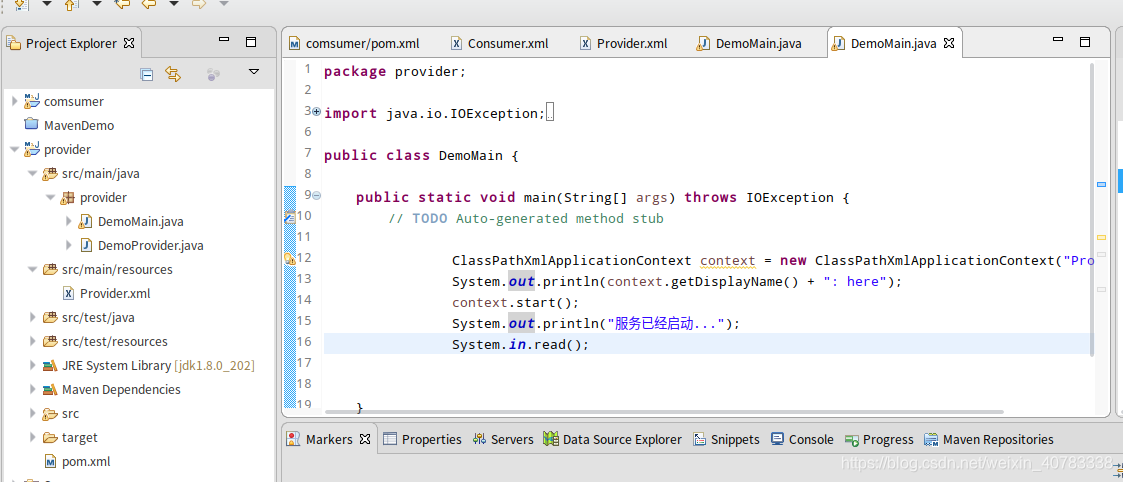Expand the comsumer project

pos(15,102)
